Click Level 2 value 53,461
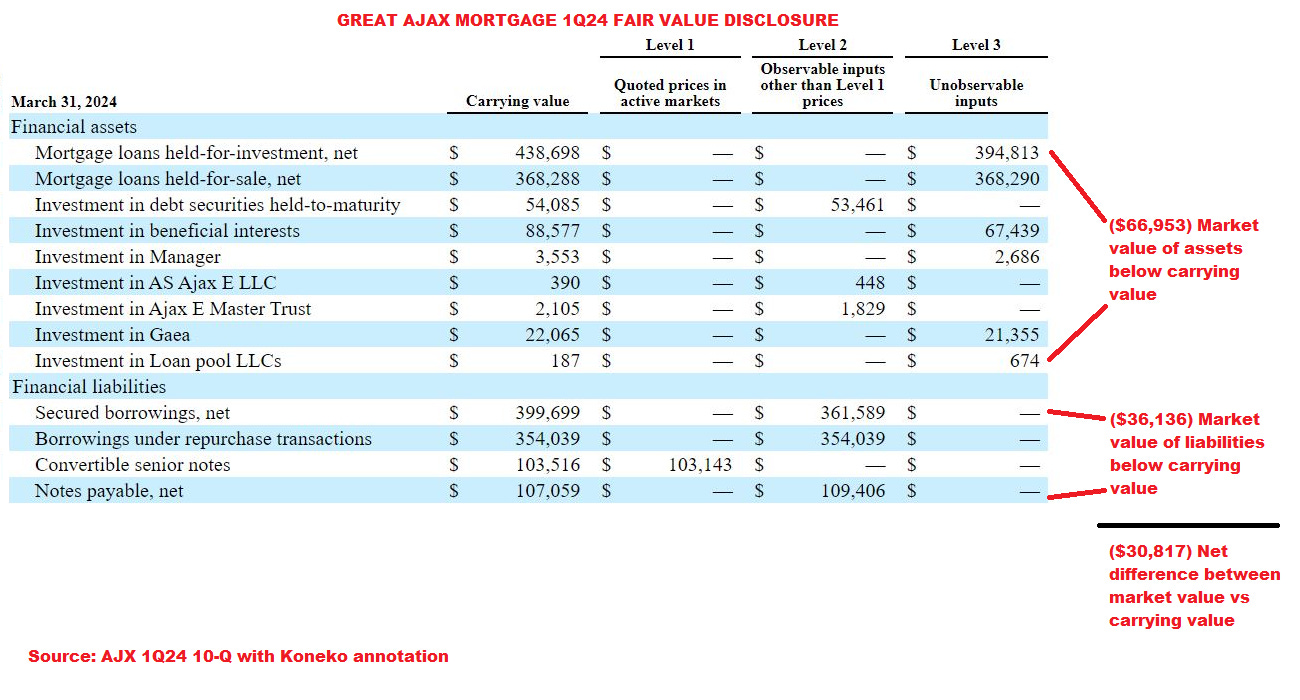 pos(859,205)
